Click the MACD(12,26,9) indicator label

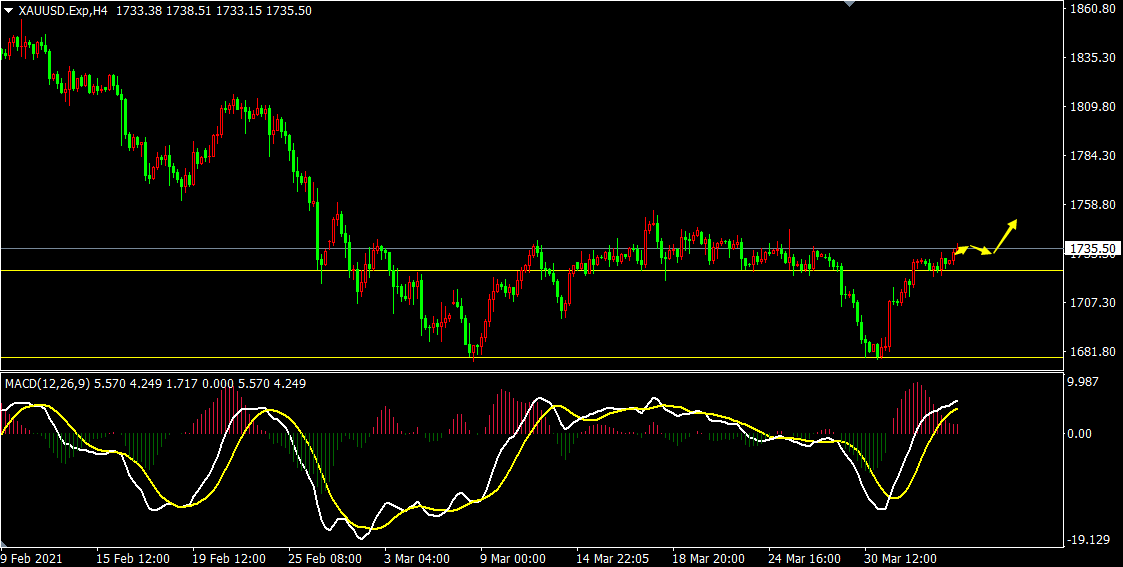click(46, 383)
